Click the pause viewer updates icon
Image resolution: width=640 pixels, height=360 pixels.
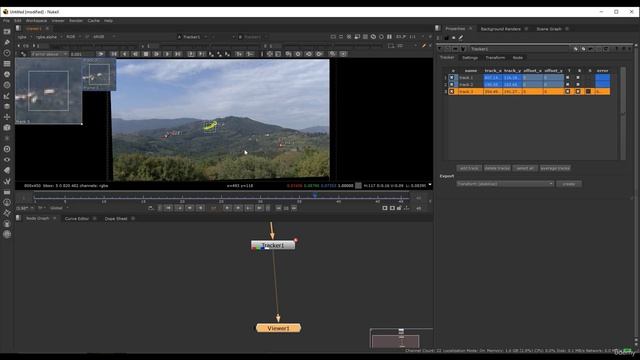(389, 37)
